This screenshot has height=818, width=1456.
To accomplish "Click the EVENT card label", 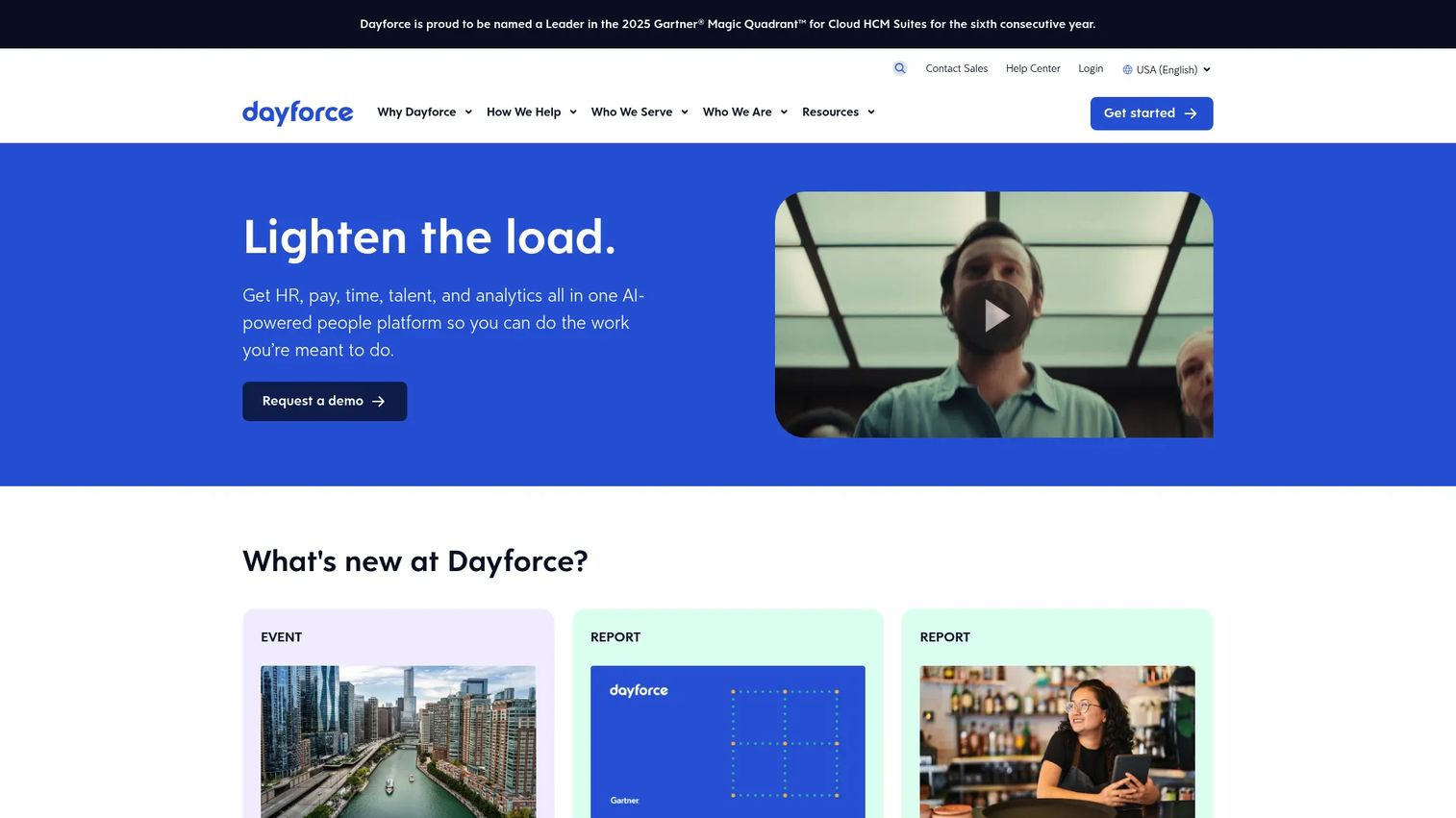I will [281, 637].
